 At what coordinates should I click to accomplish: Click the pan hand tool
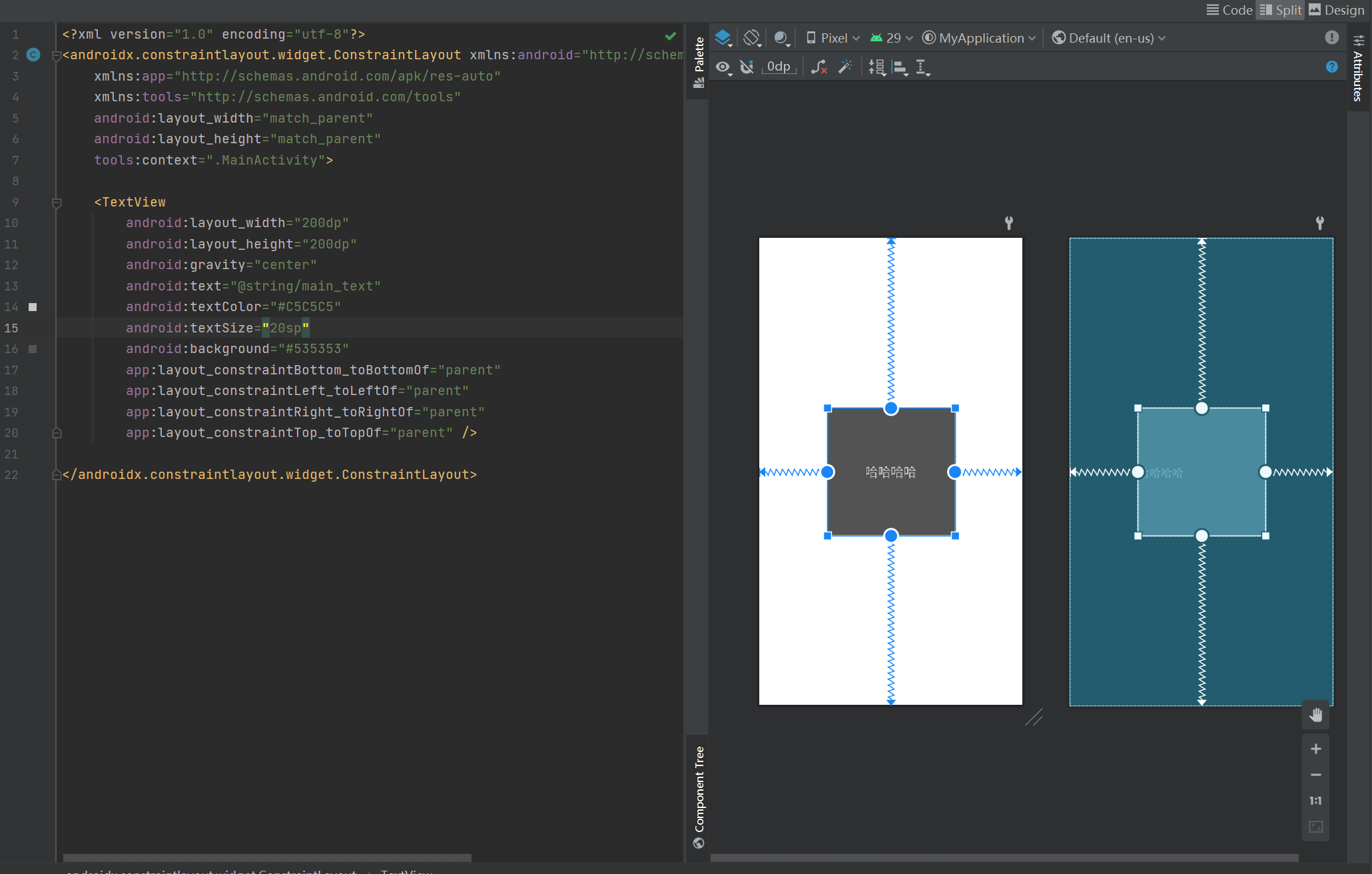[1315, 715]
